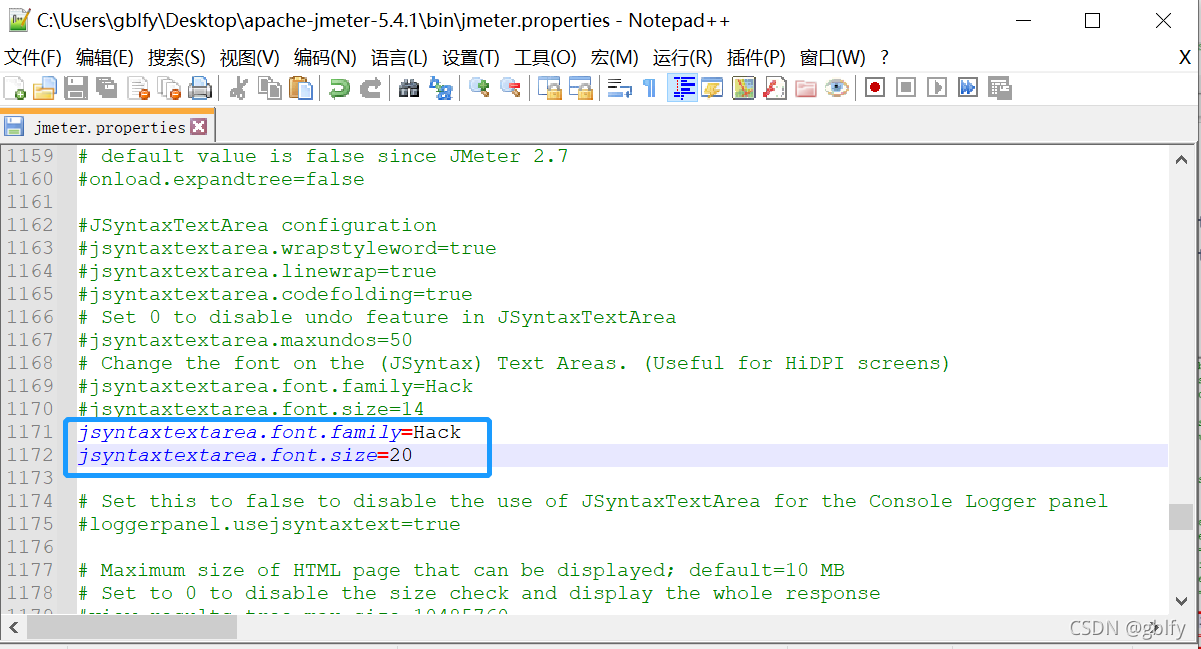Image resolution: width=1201 pixels, height=649 pixels.
Task: Toggle synchronize vertical scrolling icon
Action: pos(549,88)
